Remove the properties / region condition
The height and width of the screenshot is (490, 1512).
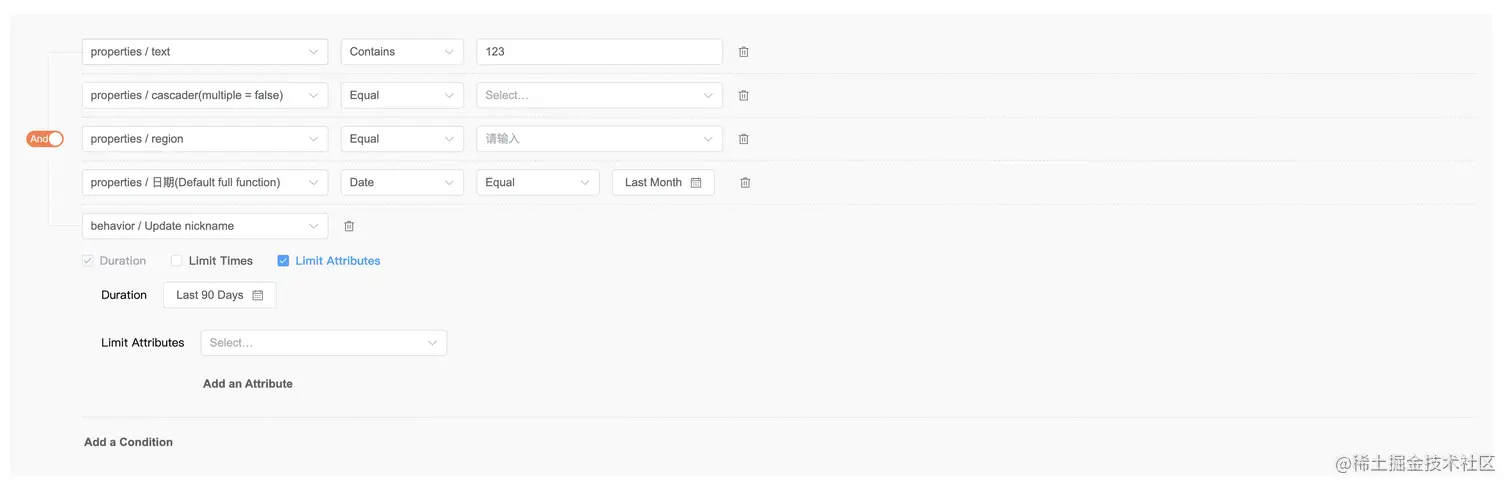743,139
